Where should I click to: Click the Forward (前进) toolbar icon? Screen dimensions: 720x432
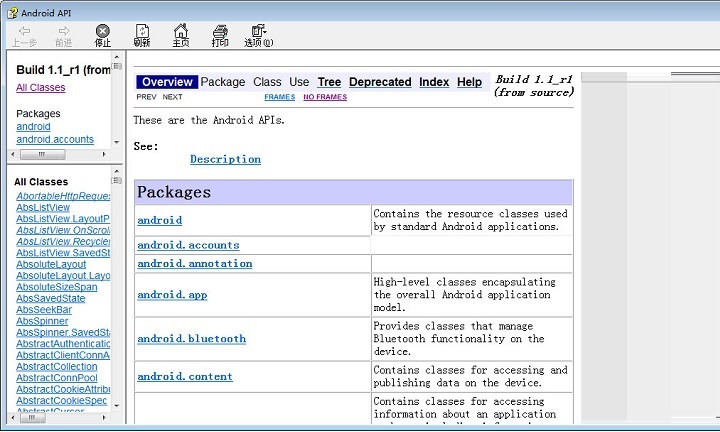coord(63,35)
